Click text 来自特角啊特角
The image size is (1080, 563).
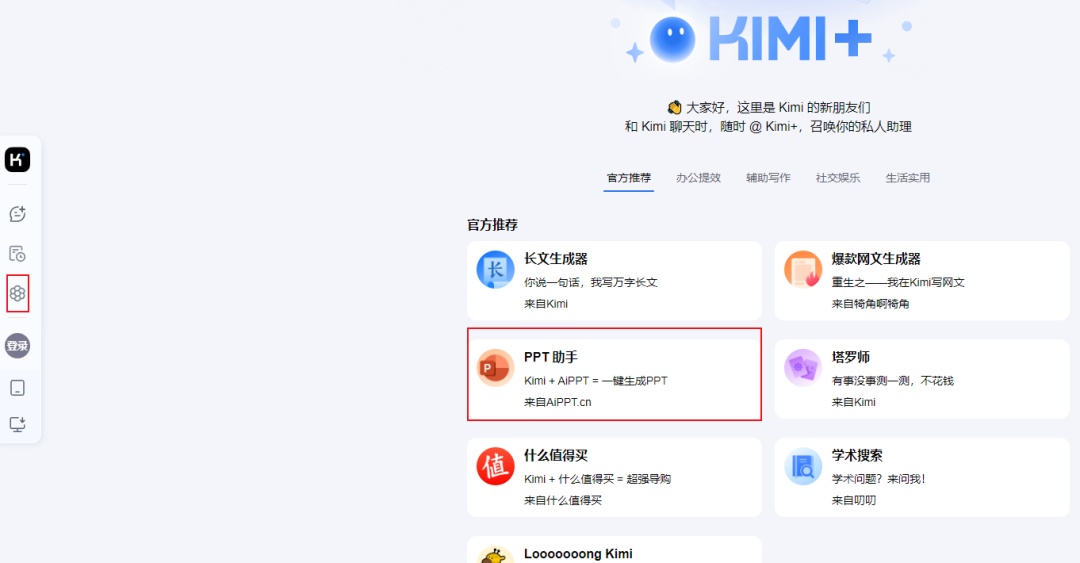[870, 304]
